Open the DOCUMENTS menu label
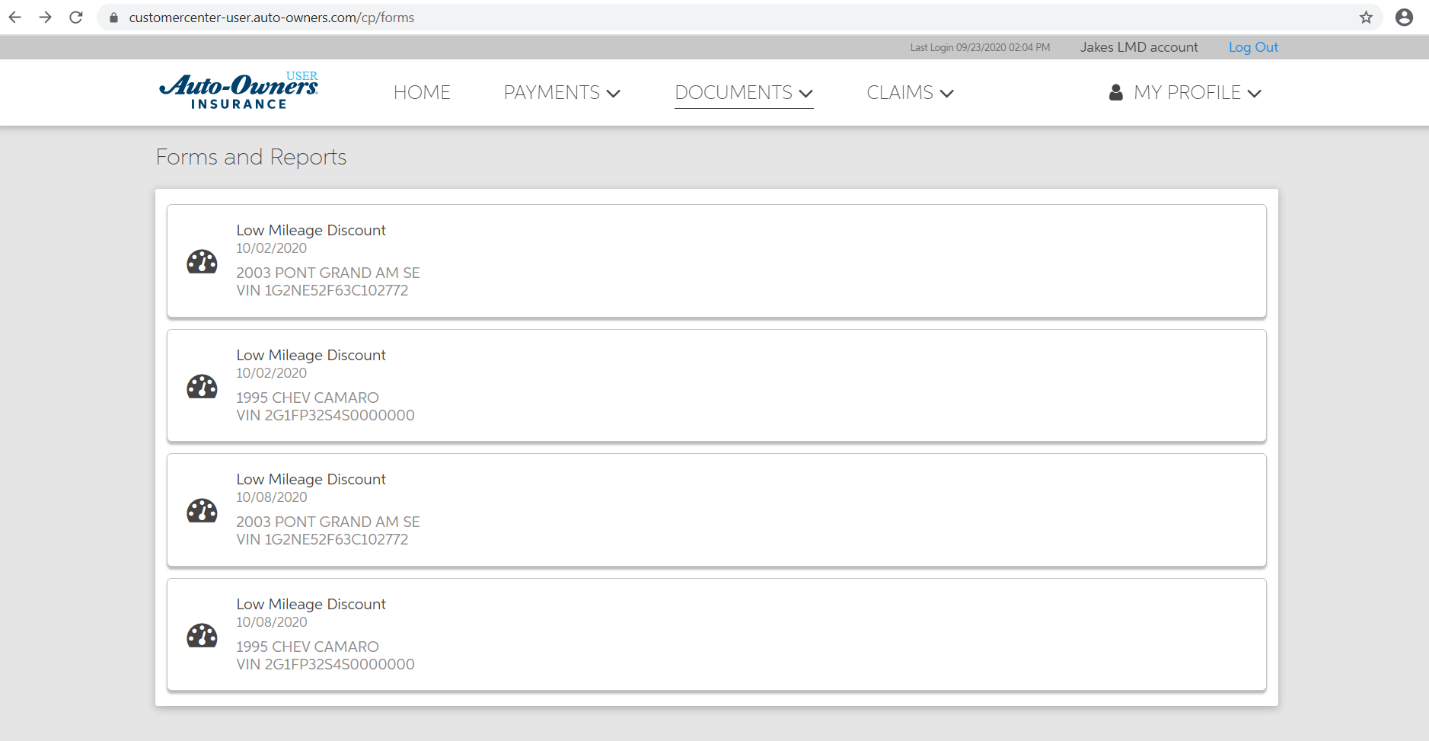Viewport: 1429px width, 741px height. click(734, 92)
